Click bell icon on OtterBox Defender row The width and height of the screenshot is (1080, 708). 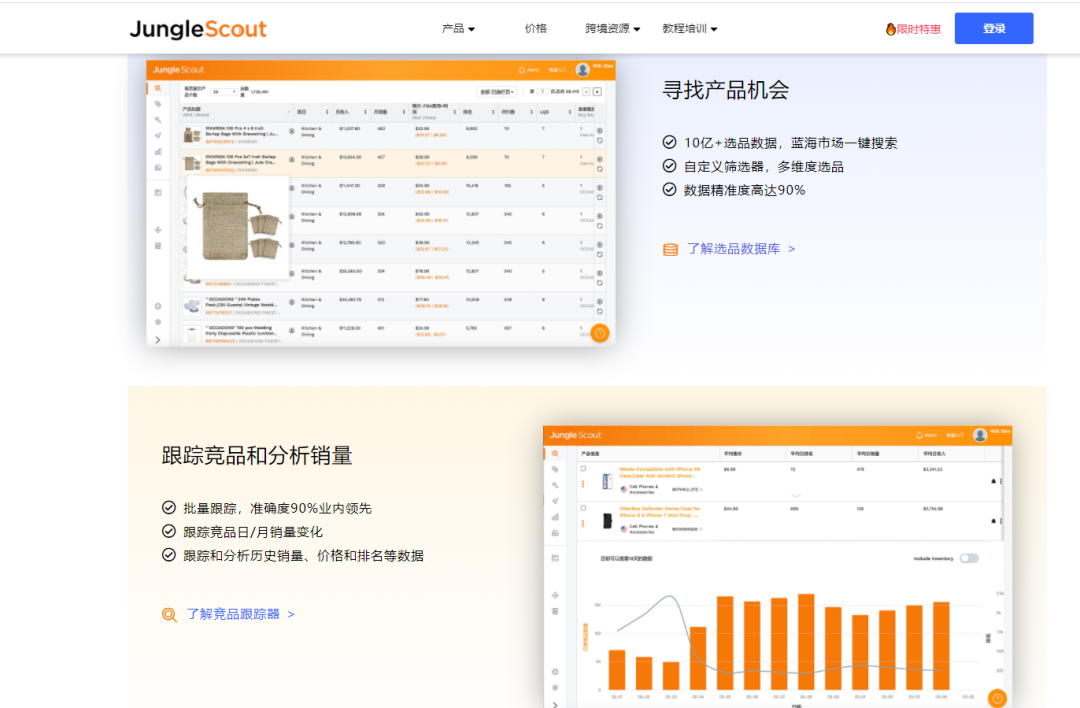click(x=993, y=521)
